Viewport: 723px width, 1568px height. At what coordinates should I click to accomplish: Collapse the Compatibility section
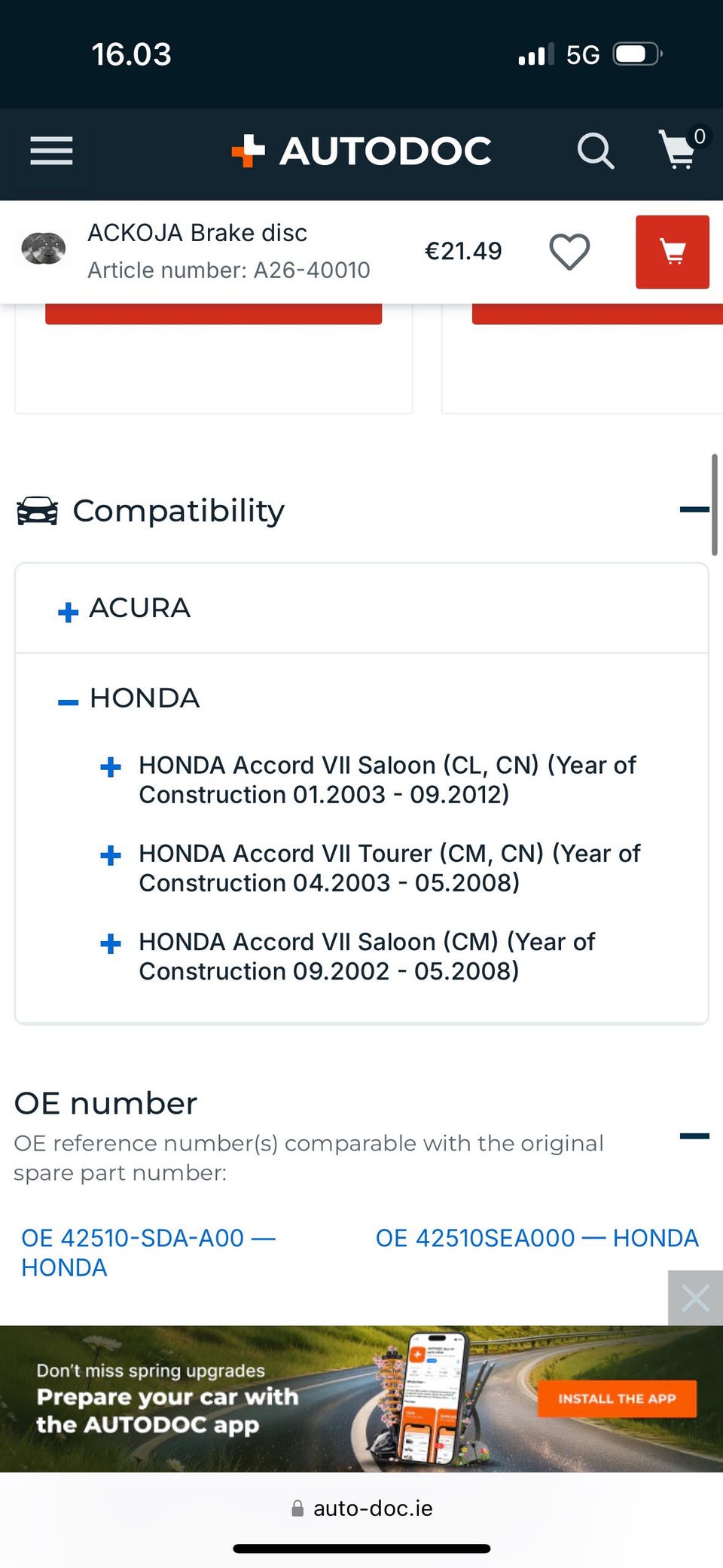694,510
